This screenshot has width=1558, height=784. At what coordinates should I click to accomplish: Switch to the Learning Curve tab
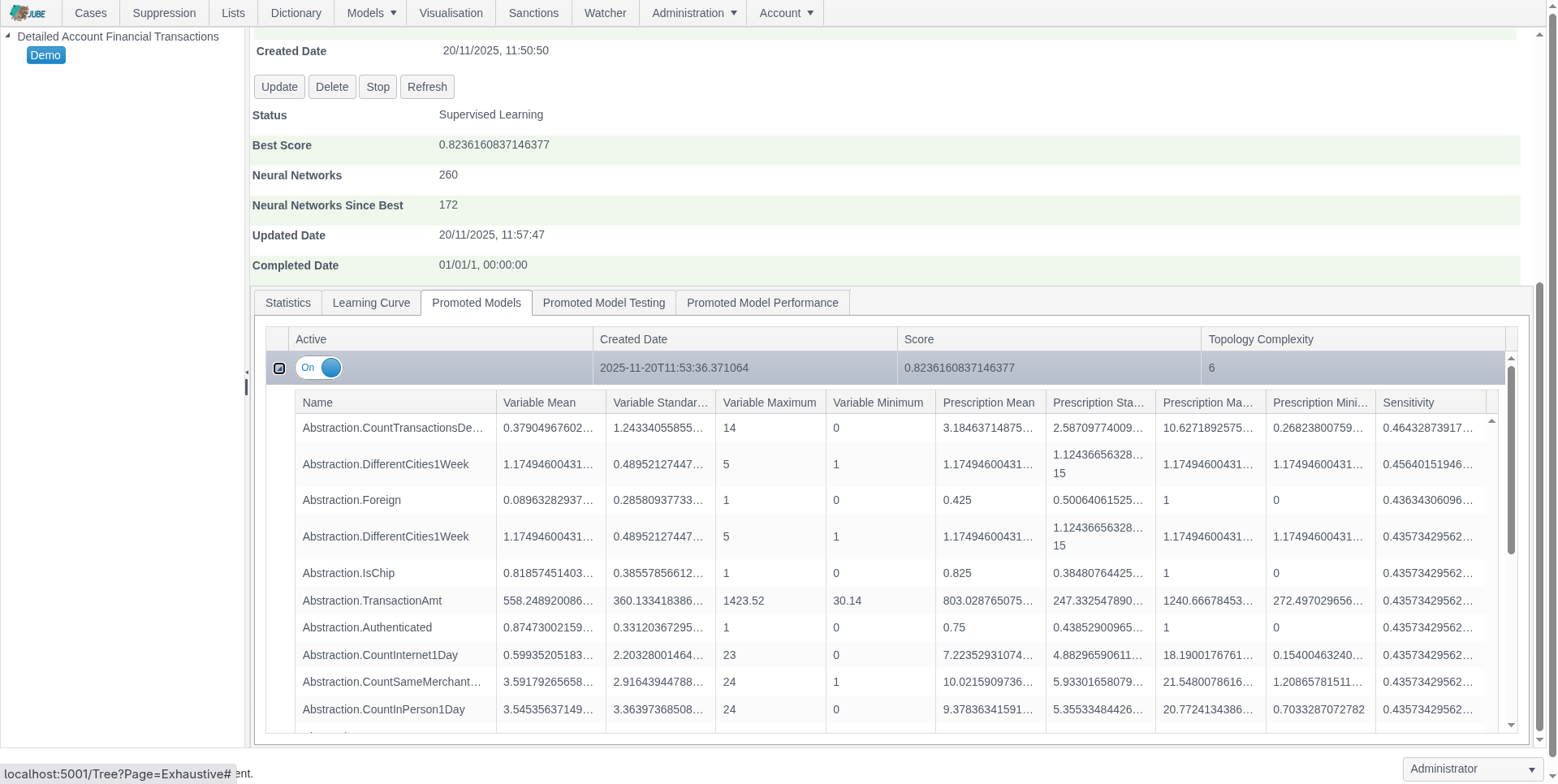click(371, 303)
